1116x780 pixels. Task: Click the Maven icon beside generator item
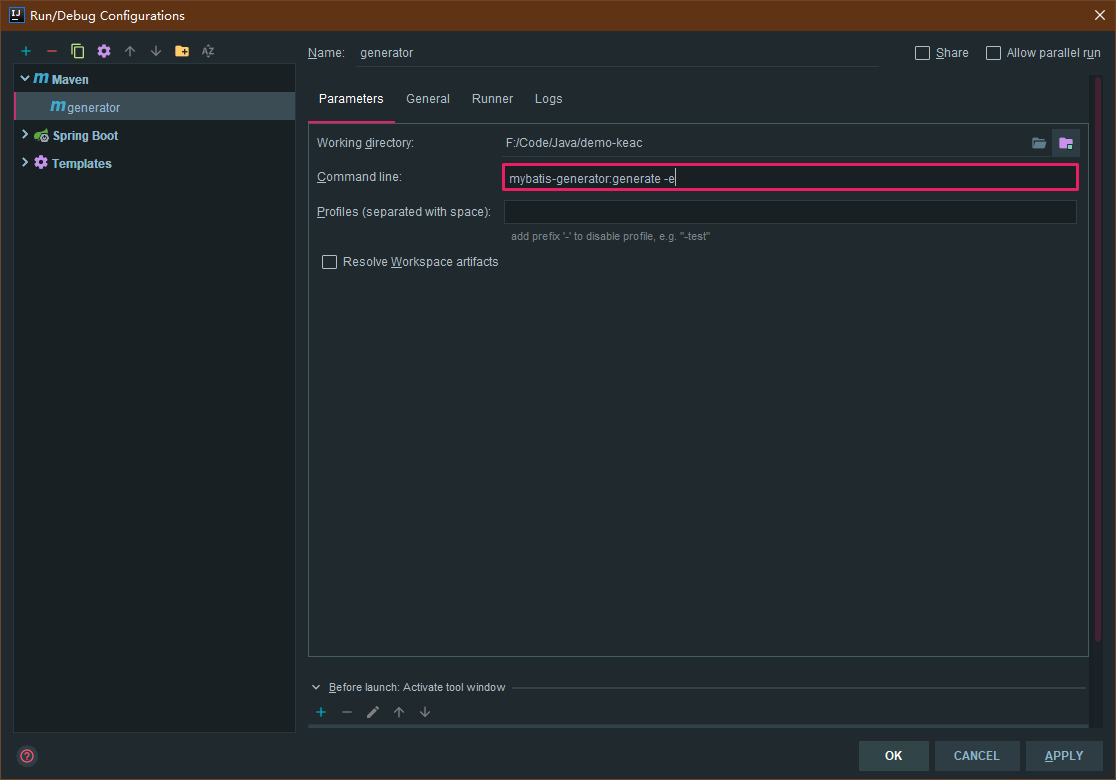click(x=58, y=107)
